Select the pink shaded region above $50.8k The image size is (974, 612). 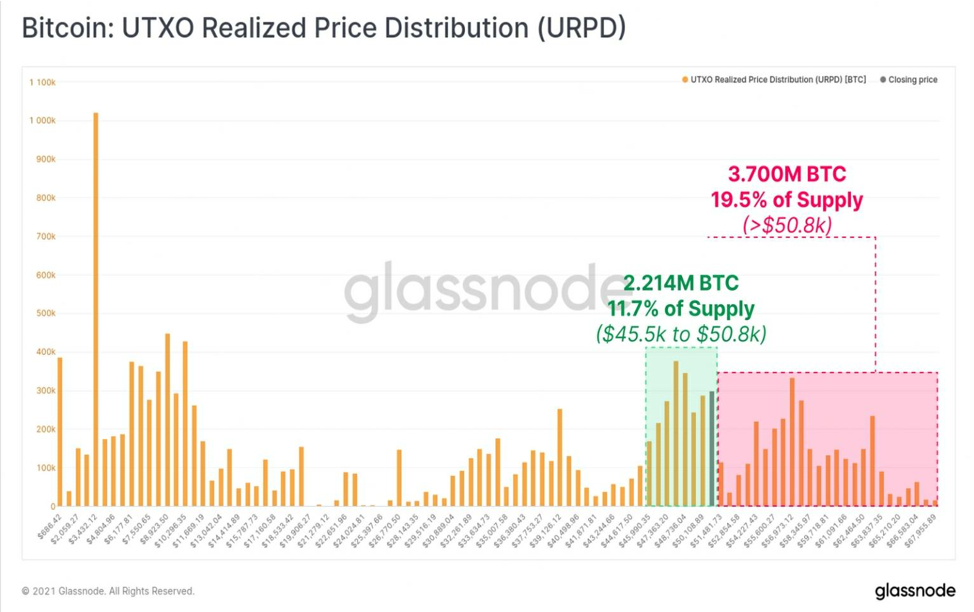click(x=827, y=439)
